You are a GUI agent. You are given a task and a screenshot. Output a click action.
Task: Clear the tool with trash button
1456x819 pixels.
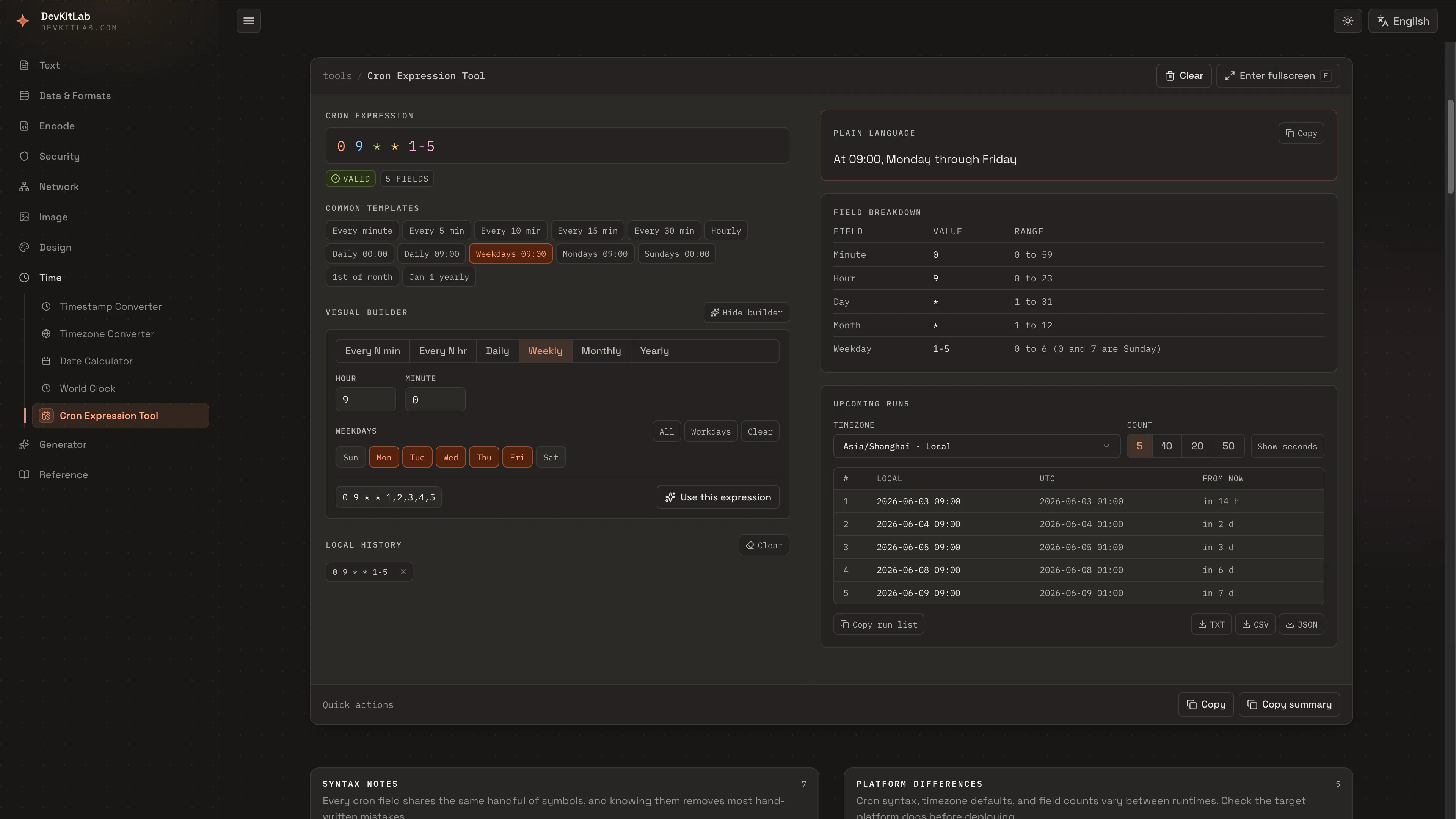[1183, 76]
